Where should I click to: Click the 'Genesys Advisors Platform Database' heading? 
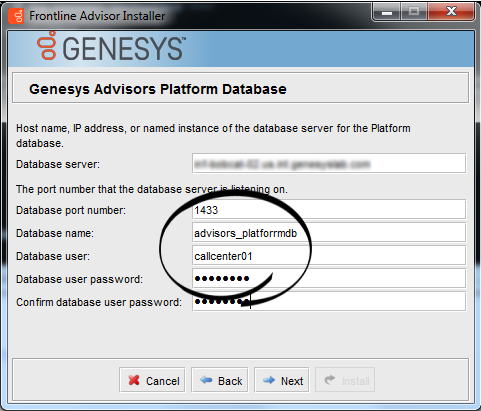pos(158,89)
